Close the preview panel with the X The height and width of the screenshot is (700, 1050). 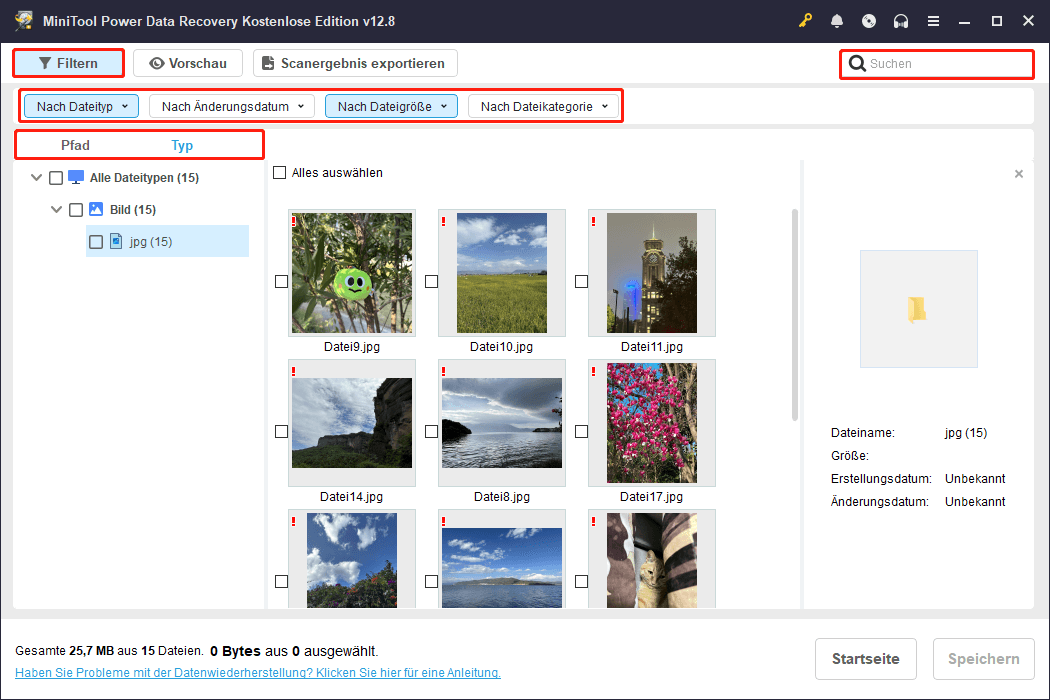(x=1018, y=174)
